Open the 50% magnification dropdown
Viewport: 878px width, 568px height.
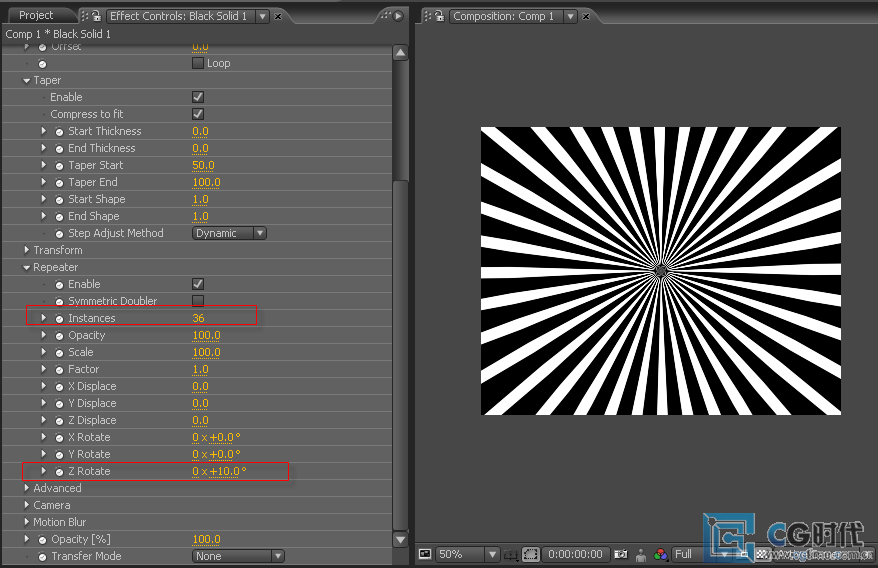point(467,554)
